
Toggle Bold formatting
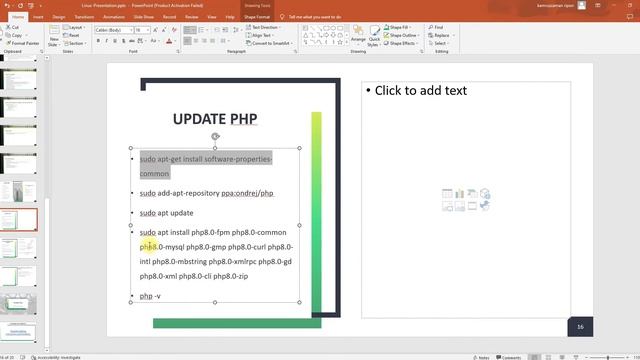click(x=98, y=41)
